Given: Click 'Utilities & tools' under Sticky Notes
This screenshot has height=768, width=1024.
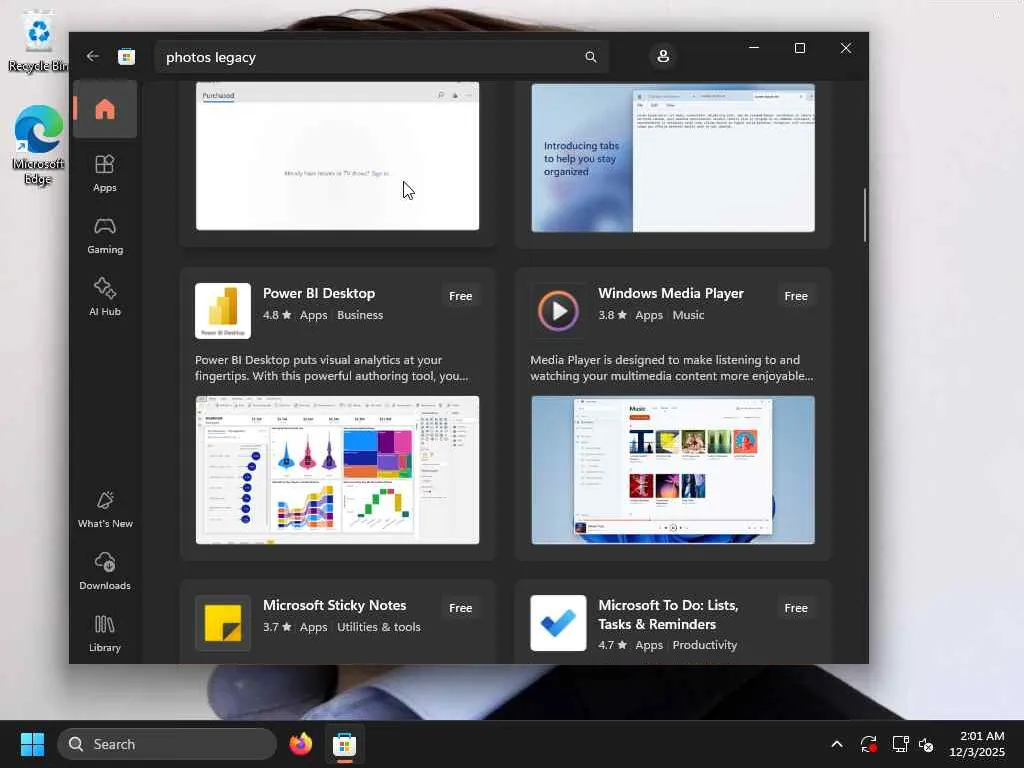Looking at the screenshot, I should pyautogui.click(x=379, y=627).
